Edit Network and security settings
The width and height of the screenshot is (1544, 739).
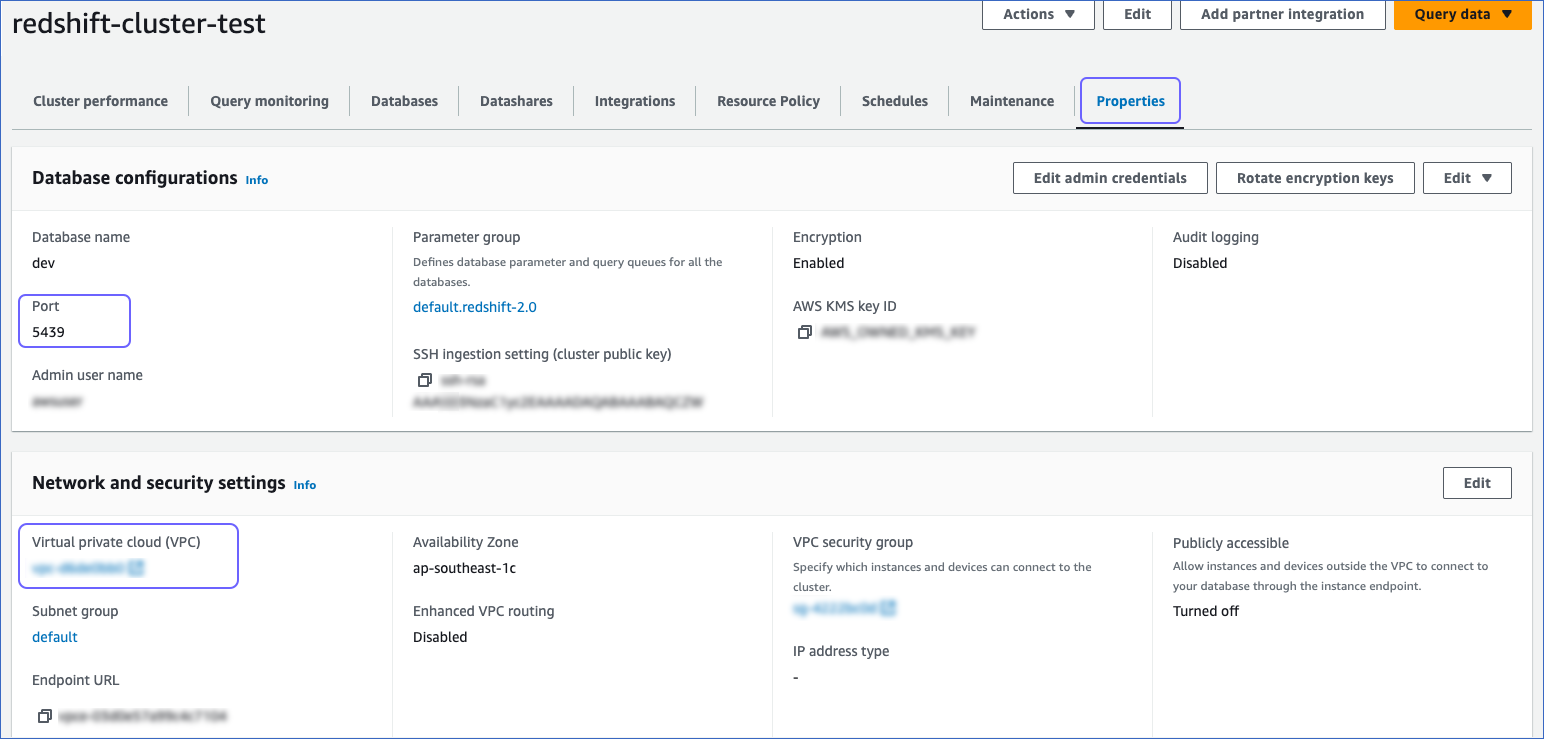coord(1477,483)
